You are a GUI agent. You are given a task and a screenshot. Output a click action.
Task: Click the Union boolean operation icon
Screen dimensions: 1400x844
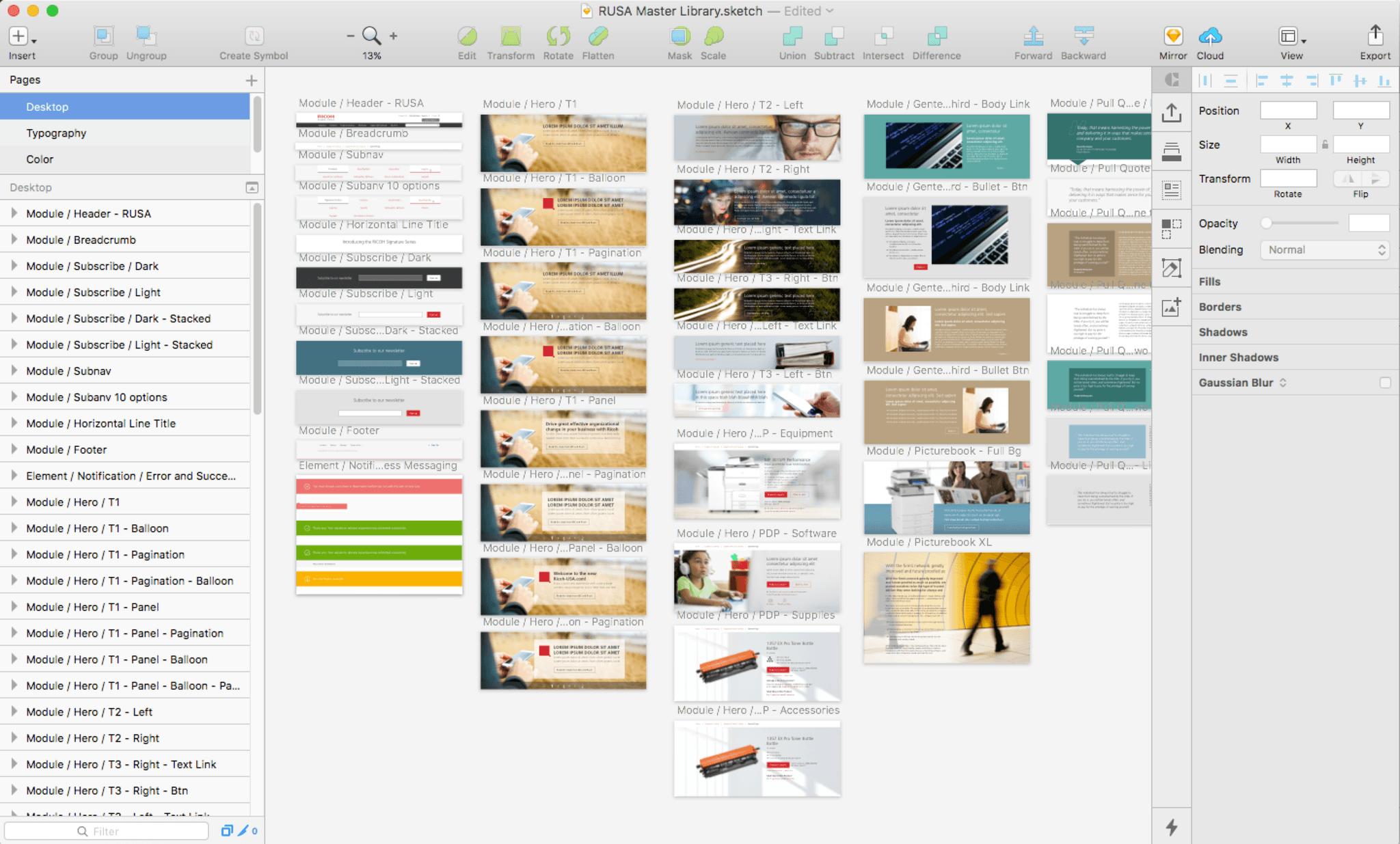[792, 36]
